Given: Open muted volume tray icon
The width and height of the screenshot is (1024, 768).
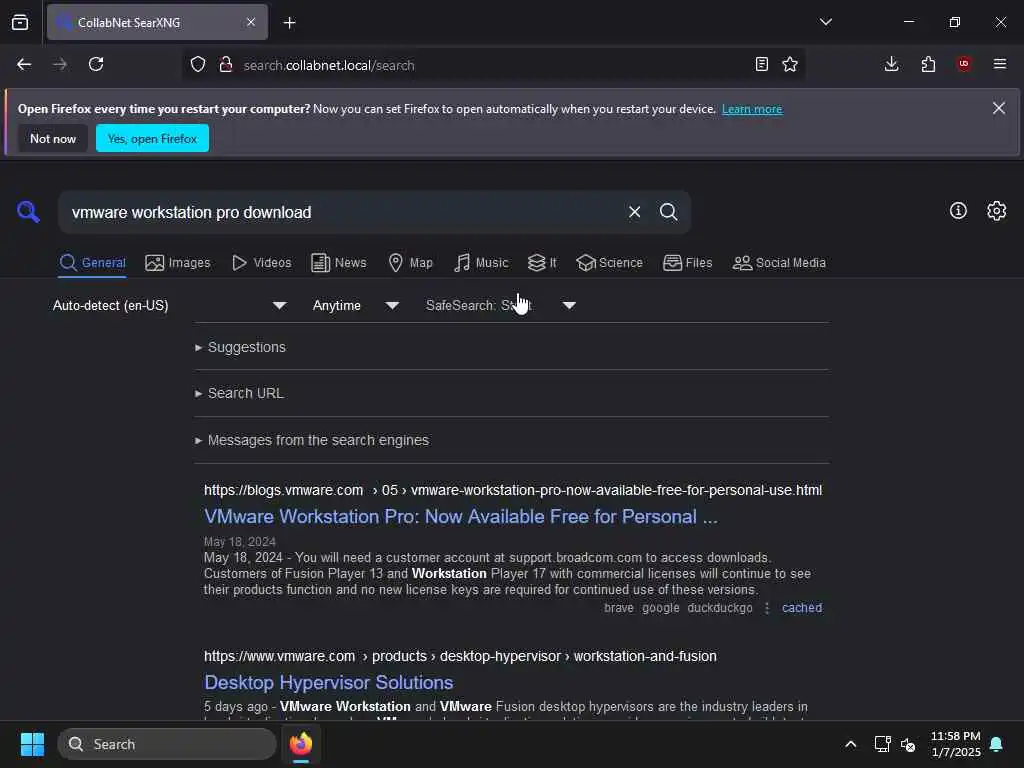Looking at the screenshot, I should tap(908, 744).
